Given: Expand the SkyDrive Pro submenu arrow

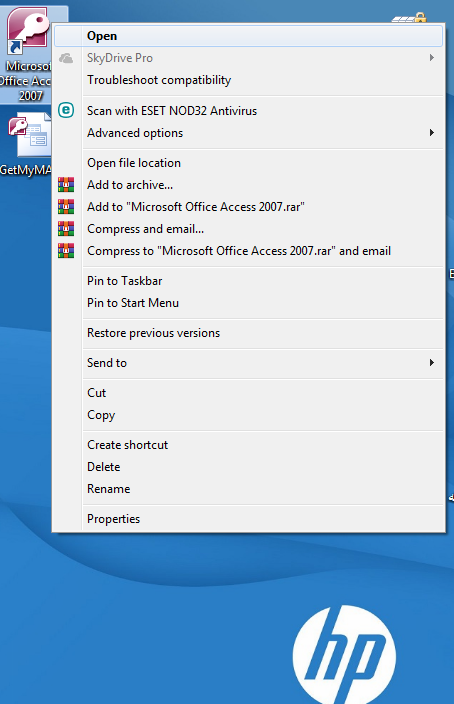Looking at the screenshot, I should click(x=432, y=58).
